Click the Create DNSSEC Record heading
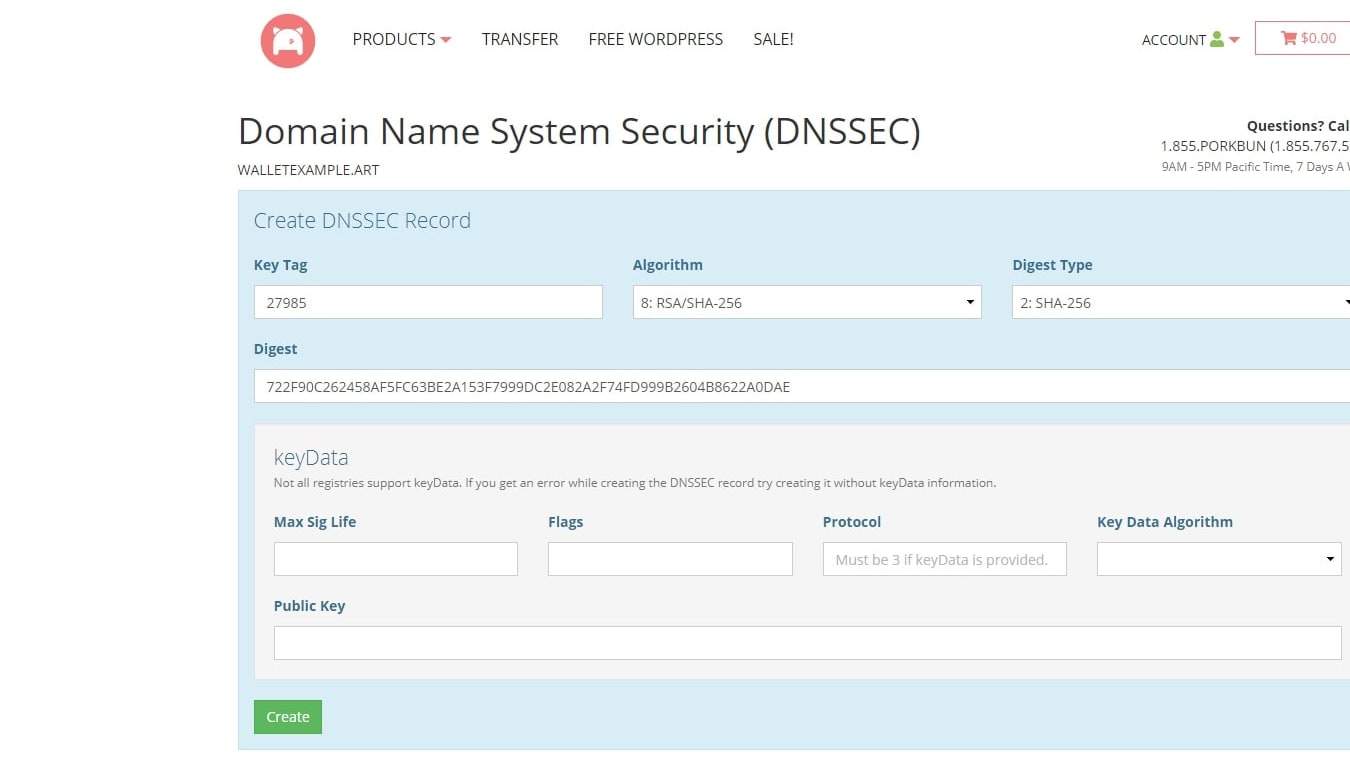The width and height of the screenshot is (1350, 760). [x=362, y=221]
